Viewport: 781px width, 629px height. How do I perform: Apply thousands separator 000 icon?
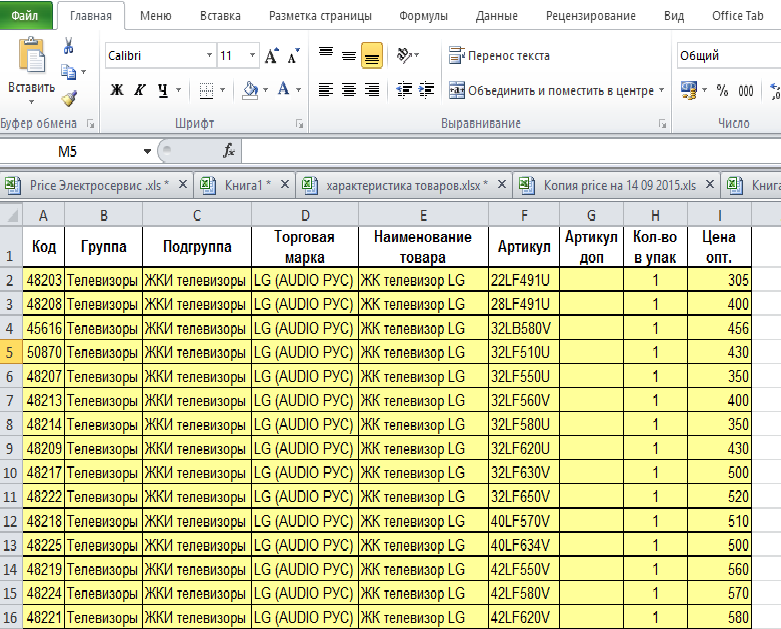tap(746, 91)
